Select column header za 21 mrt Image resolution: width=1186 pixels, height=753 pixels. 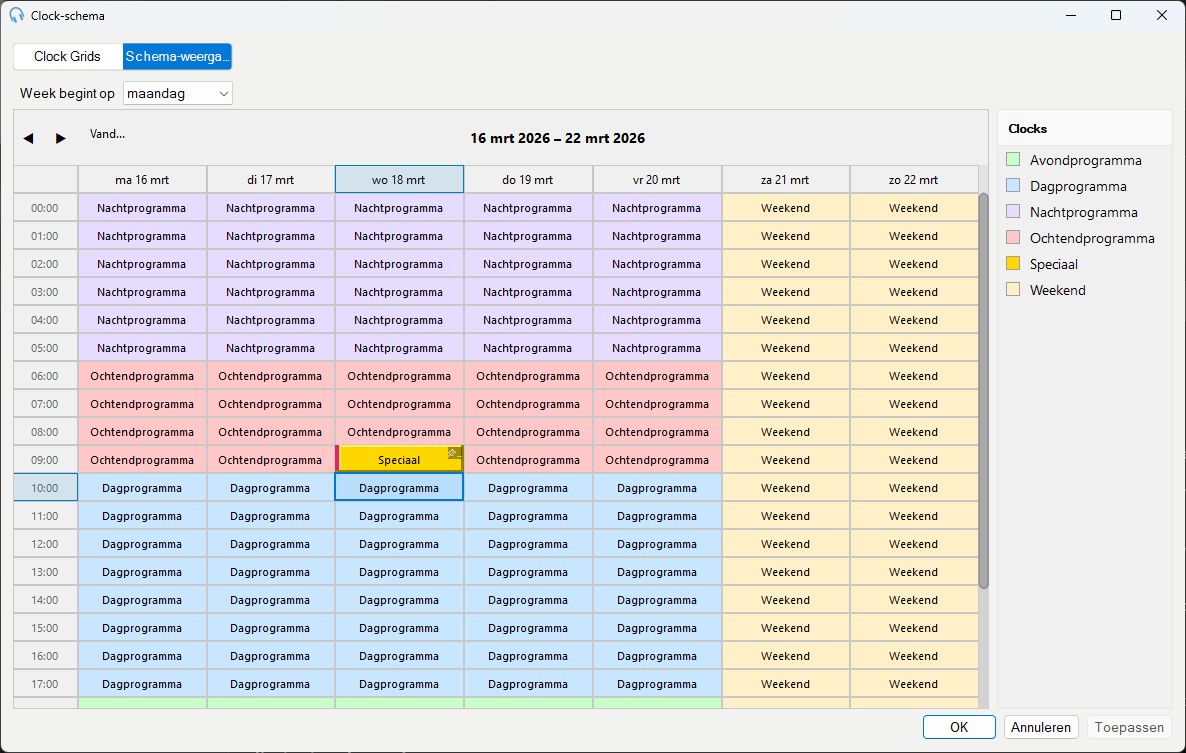786,180
